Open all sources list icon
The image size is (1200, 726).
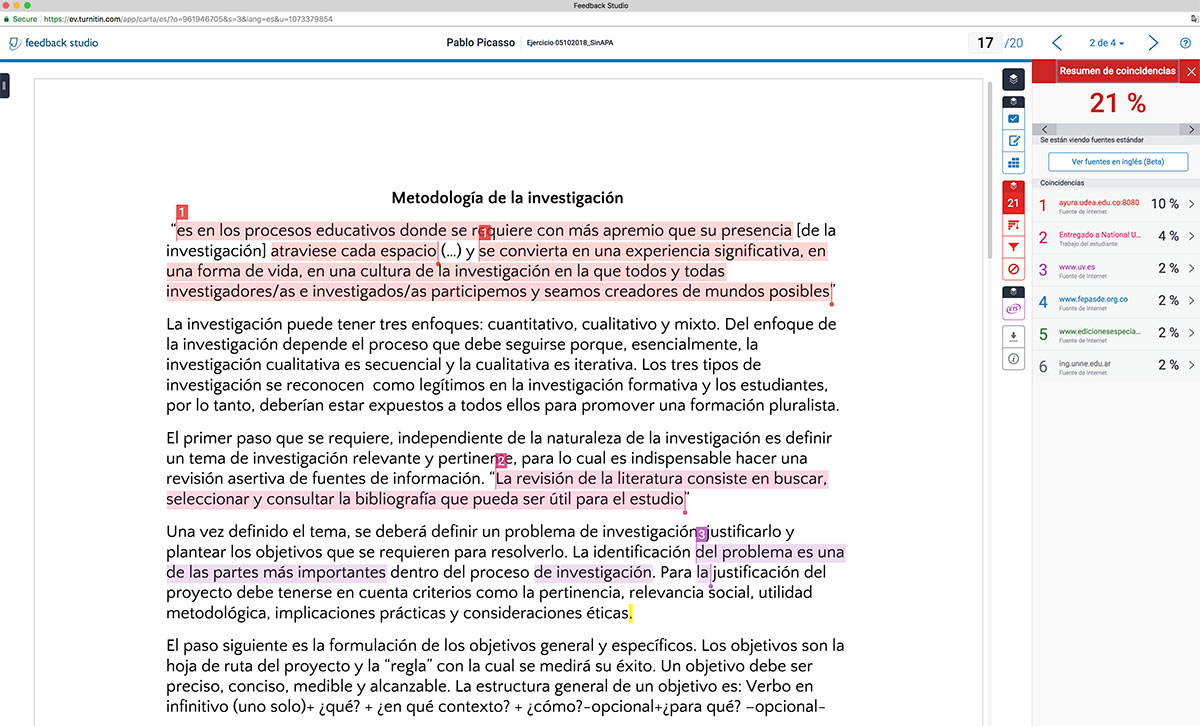(1014, 225)
